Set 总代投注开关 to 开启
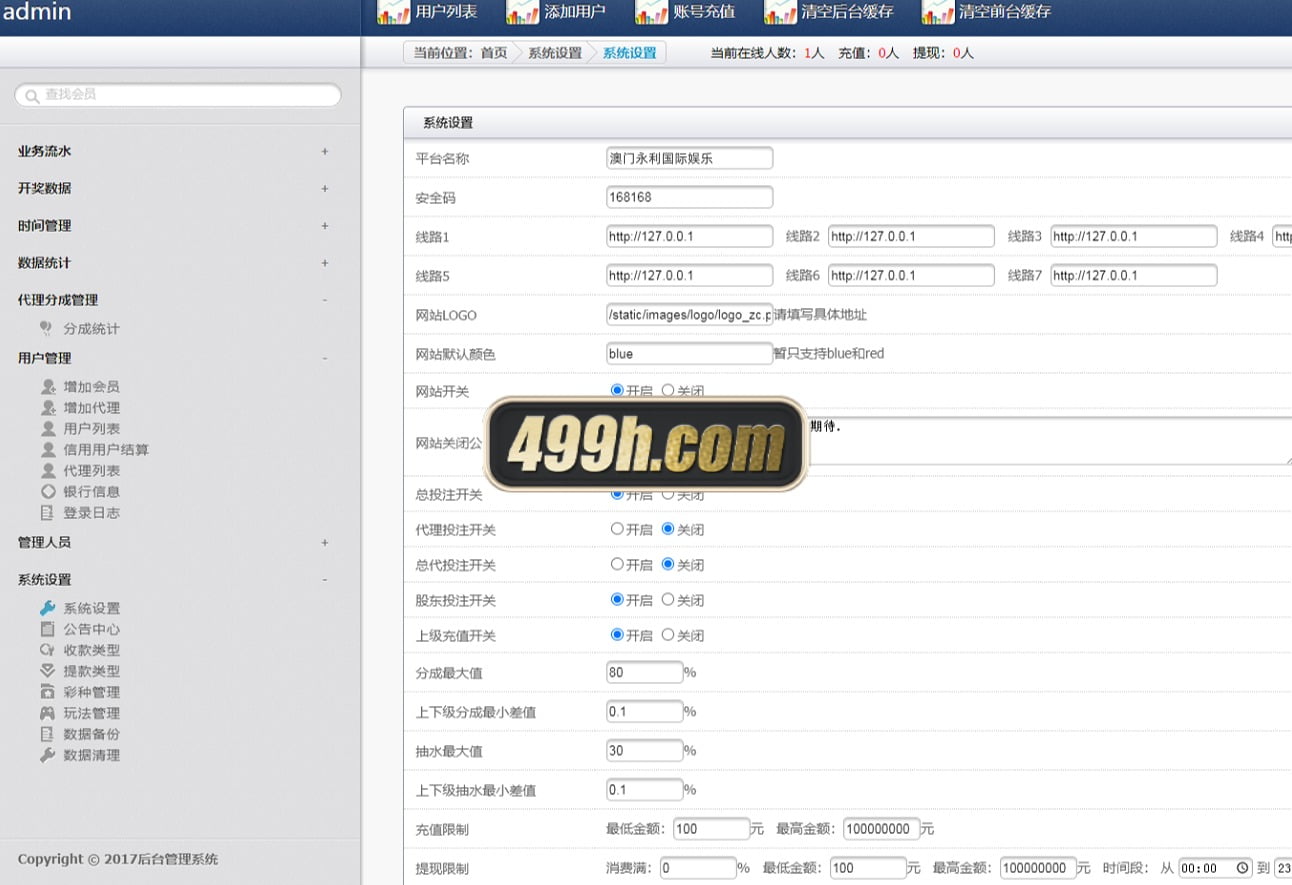Screen dimensions: 1292x885 pos(617,564)
